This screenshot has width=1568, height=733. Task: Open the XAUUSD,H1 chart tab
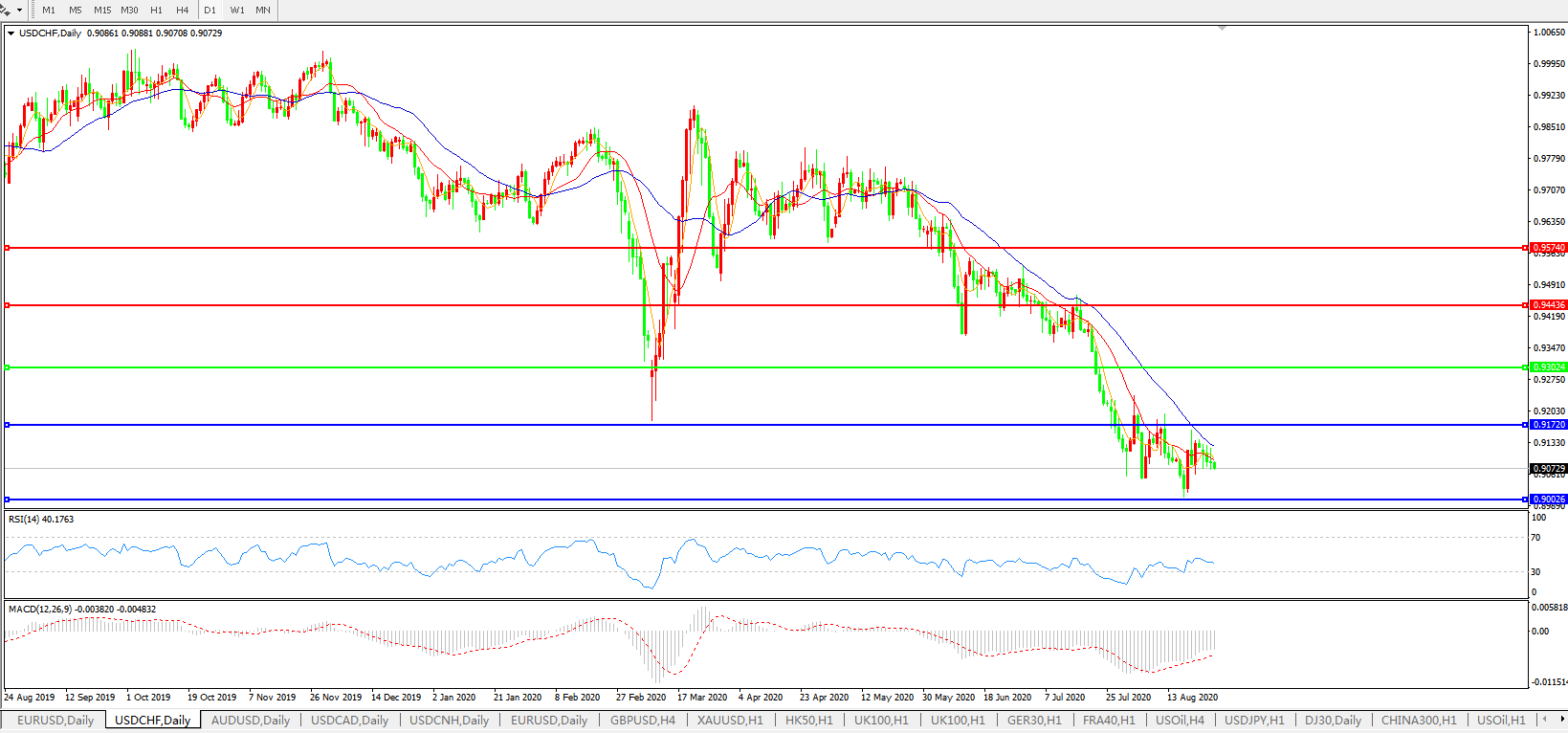730,720
